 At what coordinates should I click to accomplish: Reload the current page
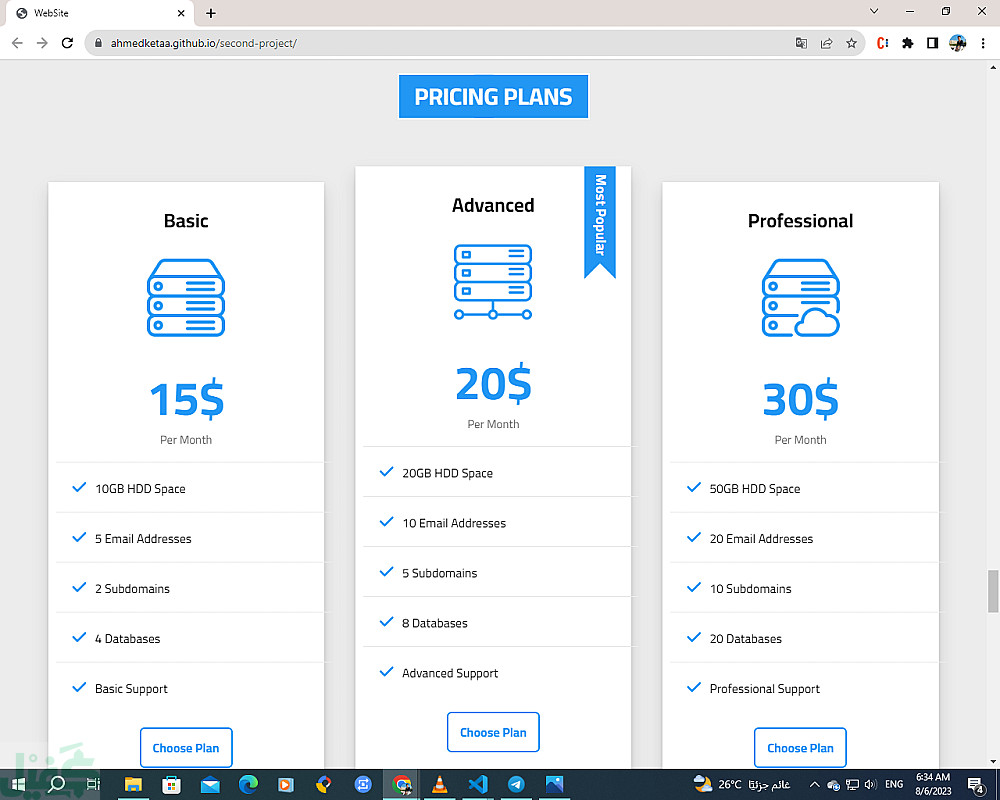[67, 43]
